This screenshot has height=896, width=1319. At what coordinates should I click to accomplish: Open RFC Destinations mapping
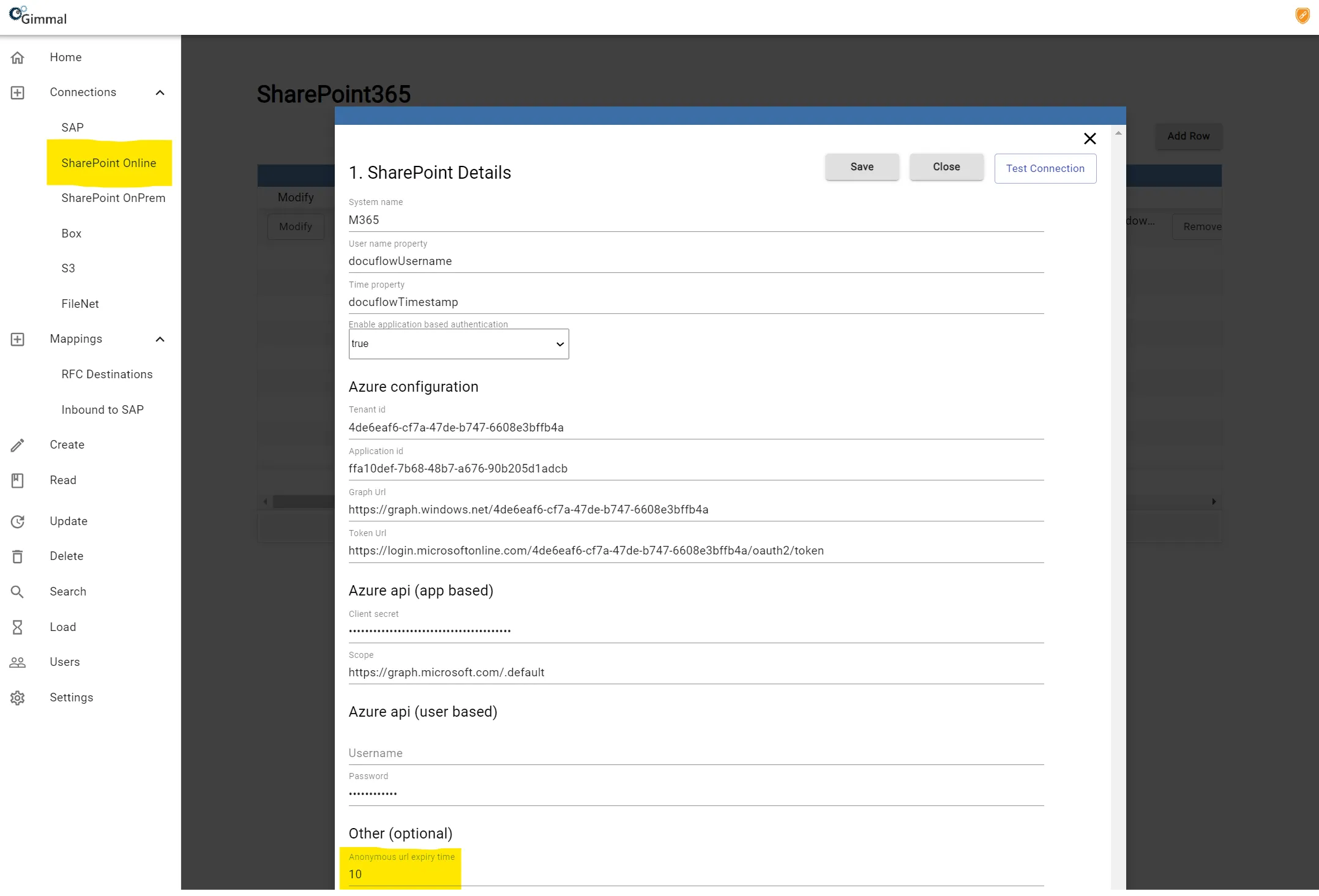point(107,375)
